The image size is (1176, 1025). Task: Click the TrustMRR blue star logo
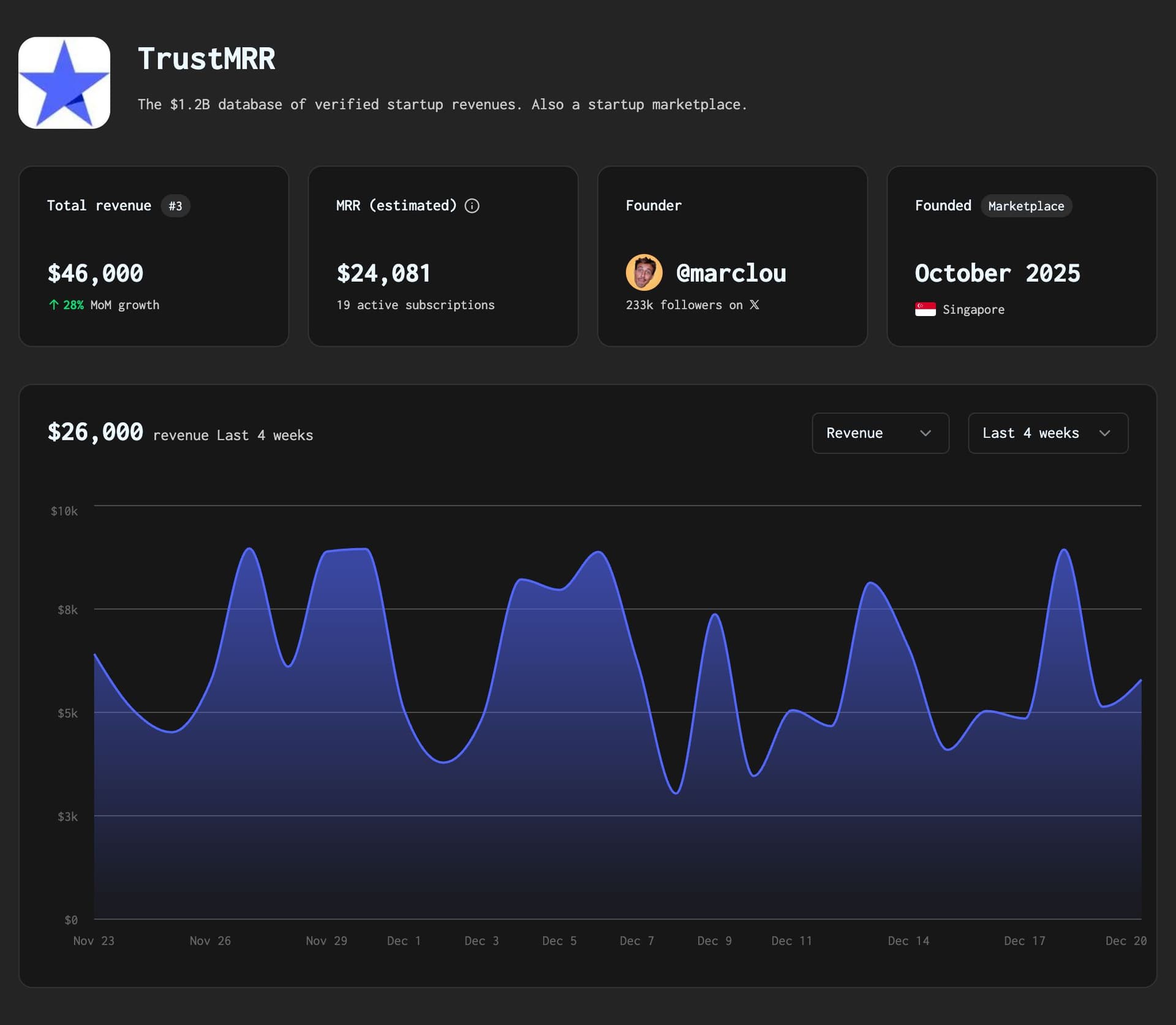click(64, 81)
